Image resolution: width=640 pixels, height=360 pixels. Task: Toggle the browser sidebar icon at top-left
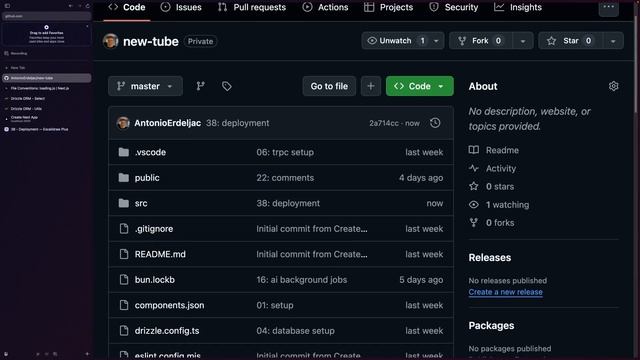pyautogui.click(x=7, y=6)
